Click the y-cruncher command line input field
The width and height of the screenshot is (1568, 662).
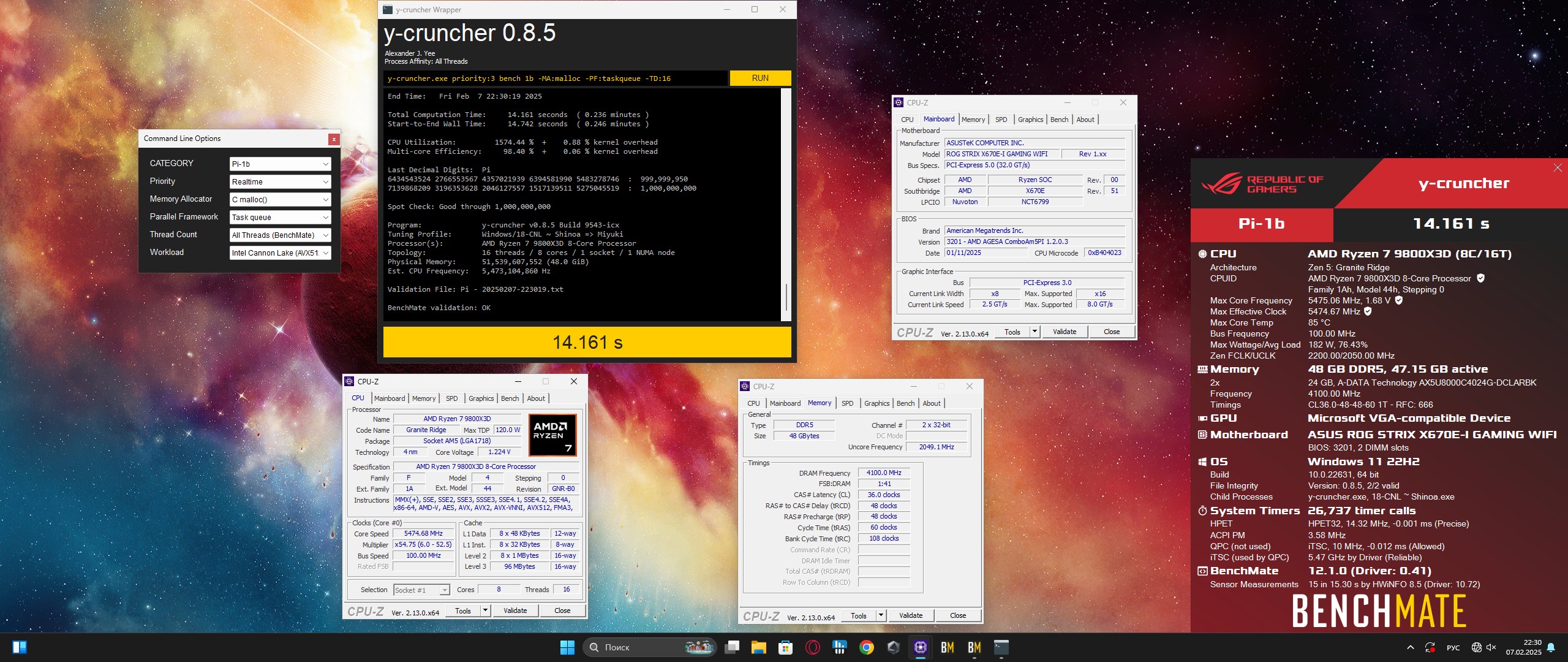tap(555, 78)
